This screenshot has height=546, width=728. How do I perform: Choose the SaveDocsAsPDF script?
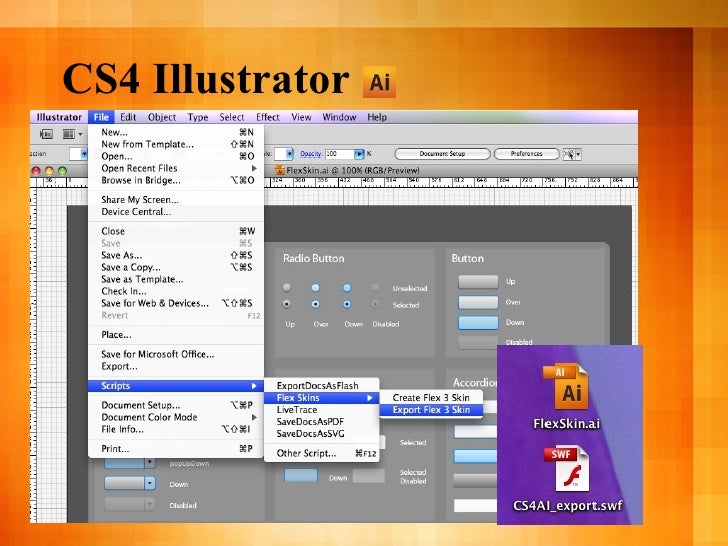point(321,422)
